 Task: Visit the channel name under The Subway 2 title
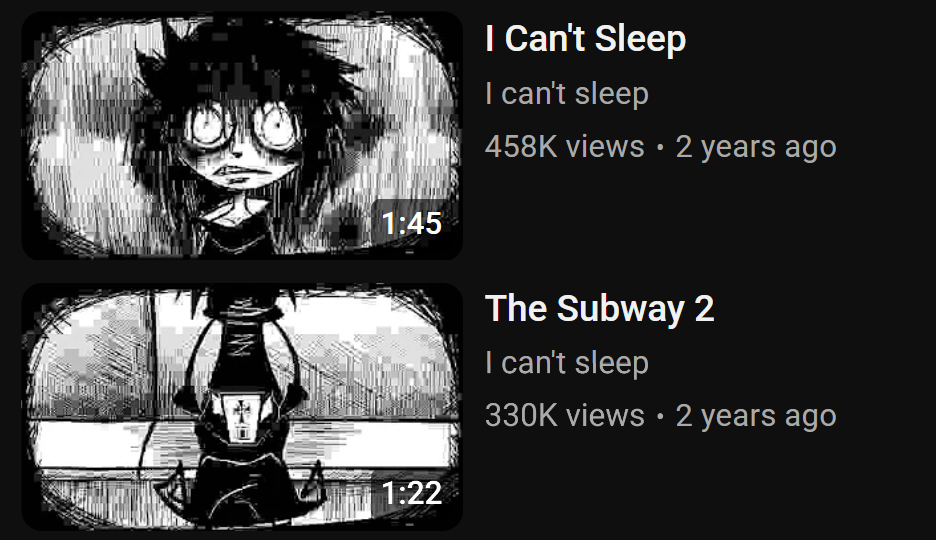point(566,363)
